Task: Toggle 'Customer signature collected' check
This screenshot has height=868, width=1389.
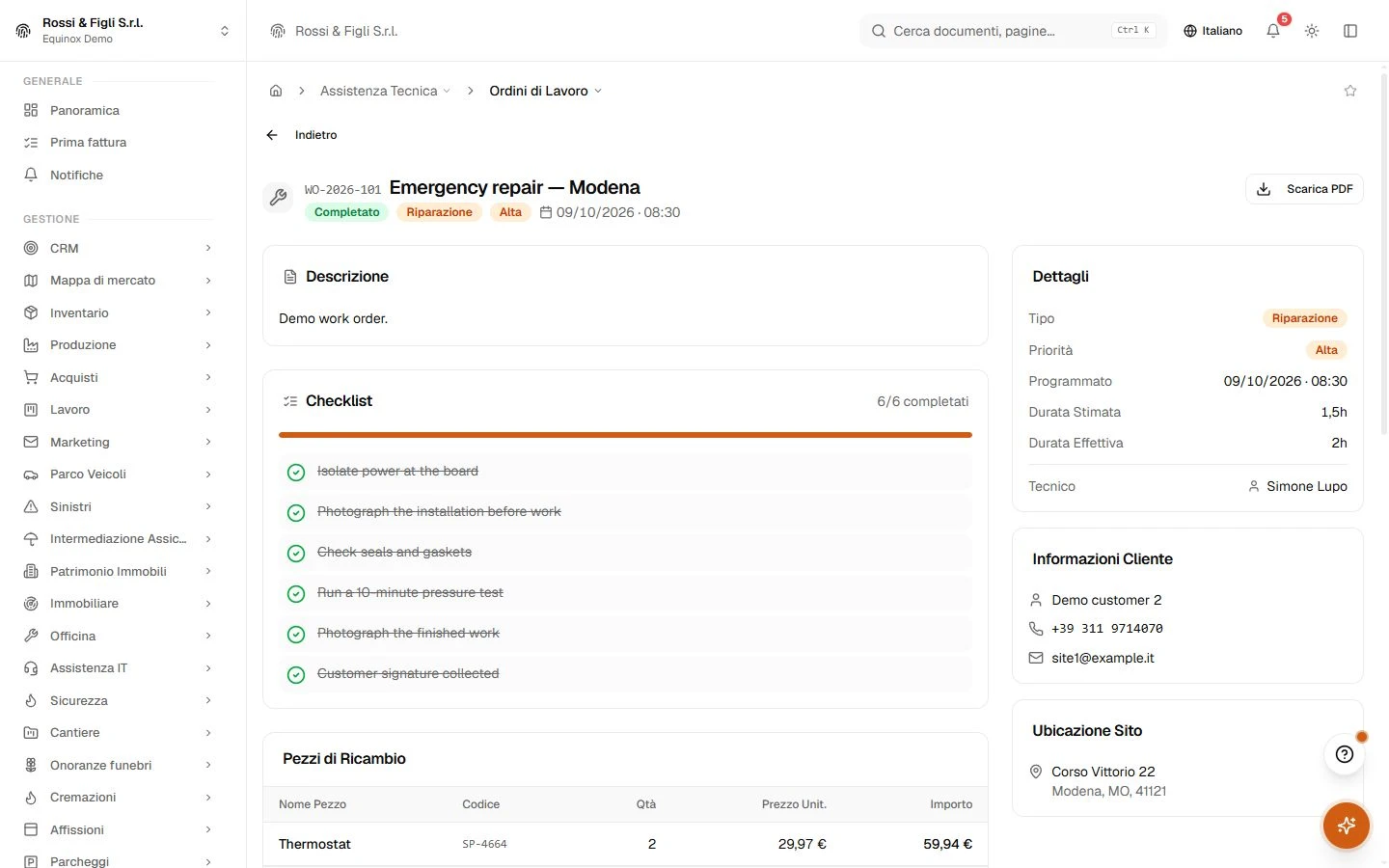Action: [x=296, y=675]
